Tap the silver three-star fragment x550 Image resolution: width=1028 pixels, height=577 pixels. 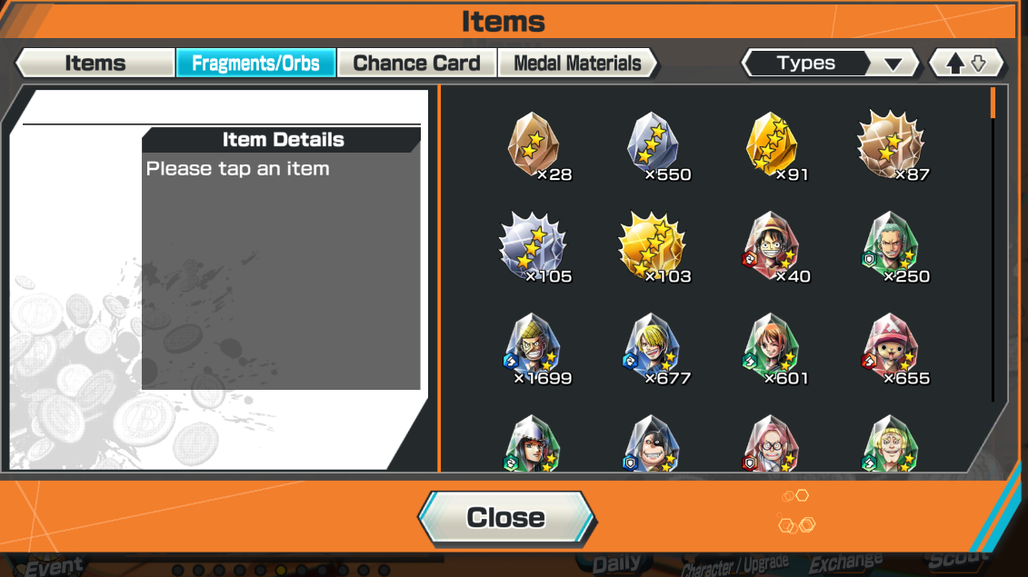(654, 146)
